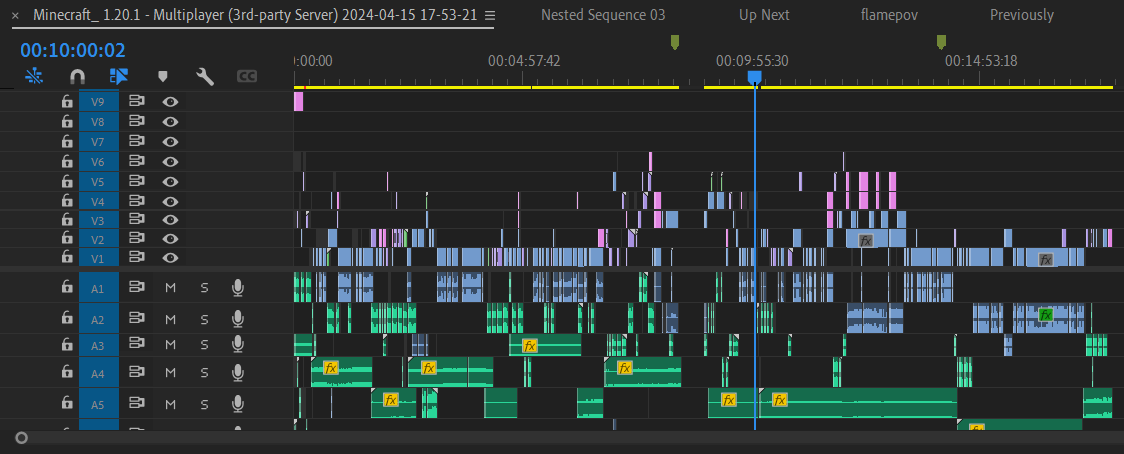Click the playhead timecode 00:10:00:02
Viewport: 1124px width, 454px height.
pyautogui.click(x=73, y=50)
